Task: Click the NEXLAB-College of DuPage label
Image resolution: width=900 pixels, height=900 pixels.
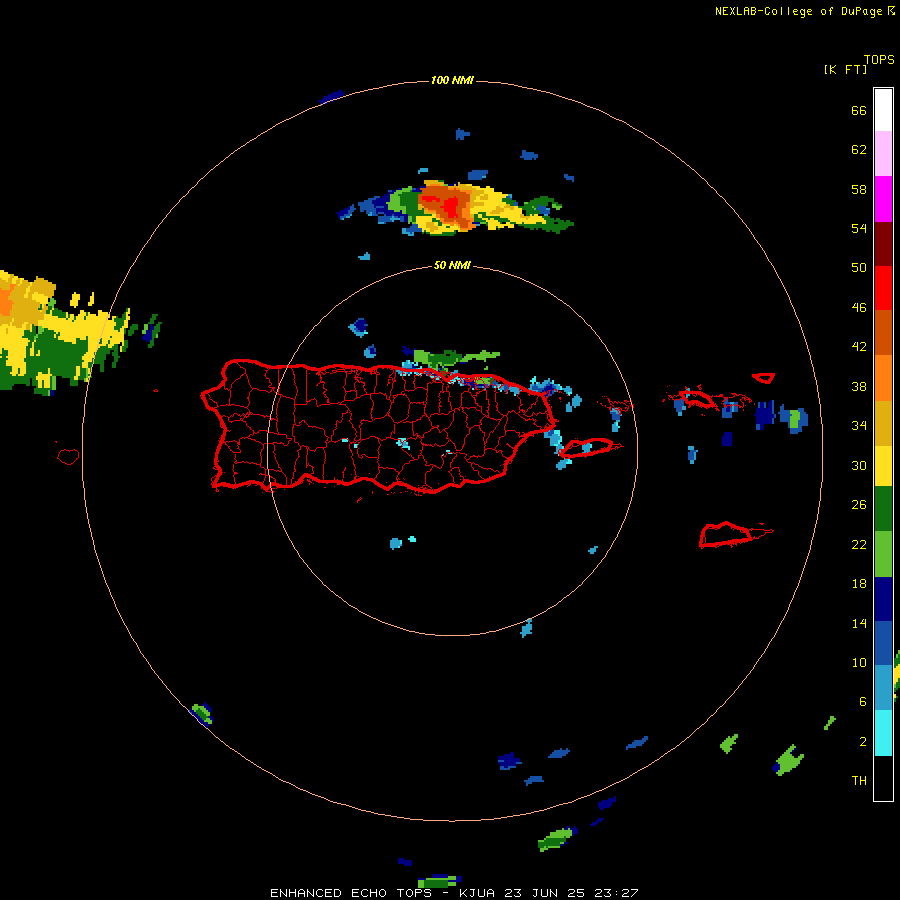Action: tap(798, 11)
